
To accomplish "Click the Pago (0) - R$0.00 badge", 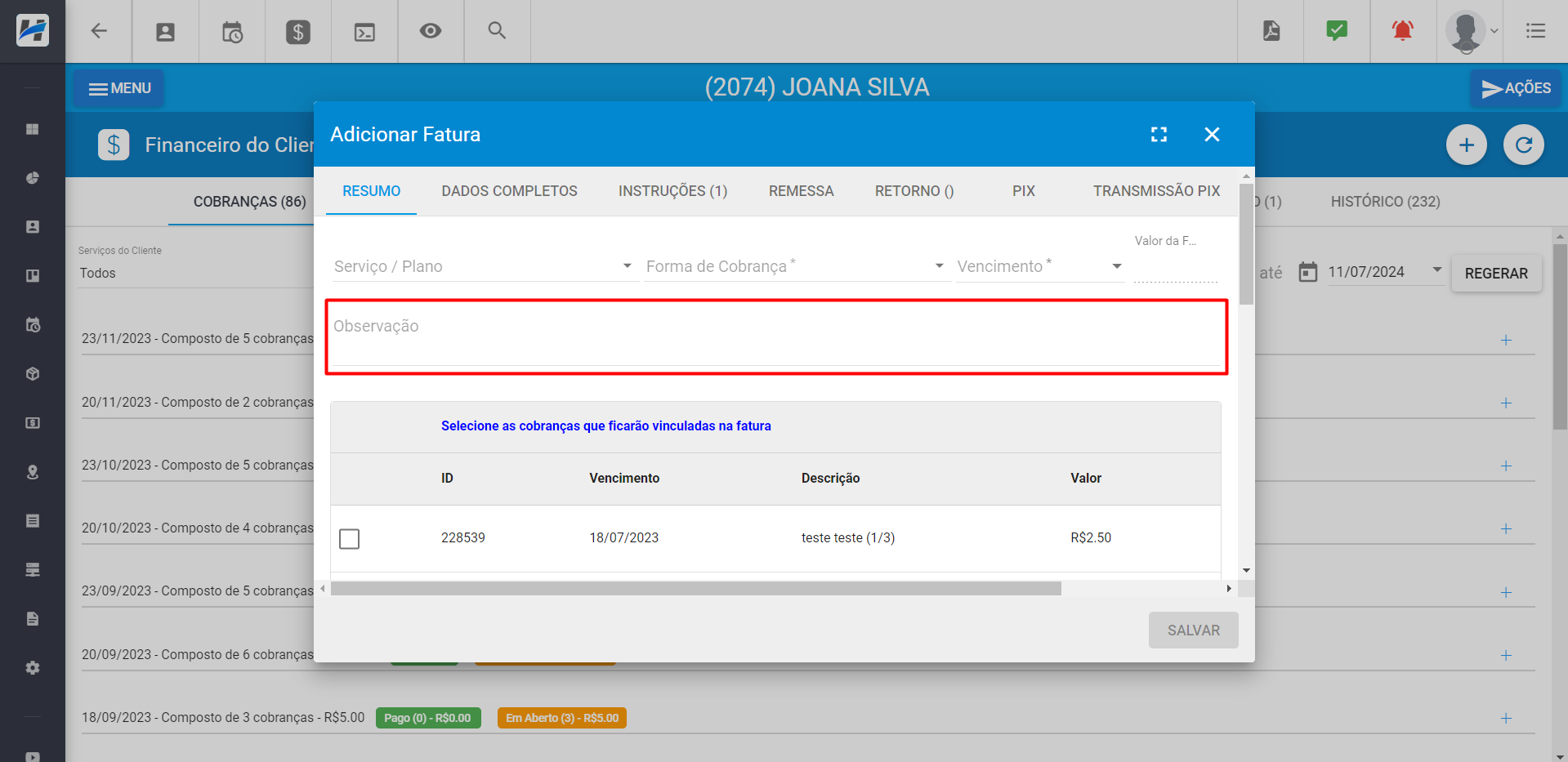I will pos(427,718).
